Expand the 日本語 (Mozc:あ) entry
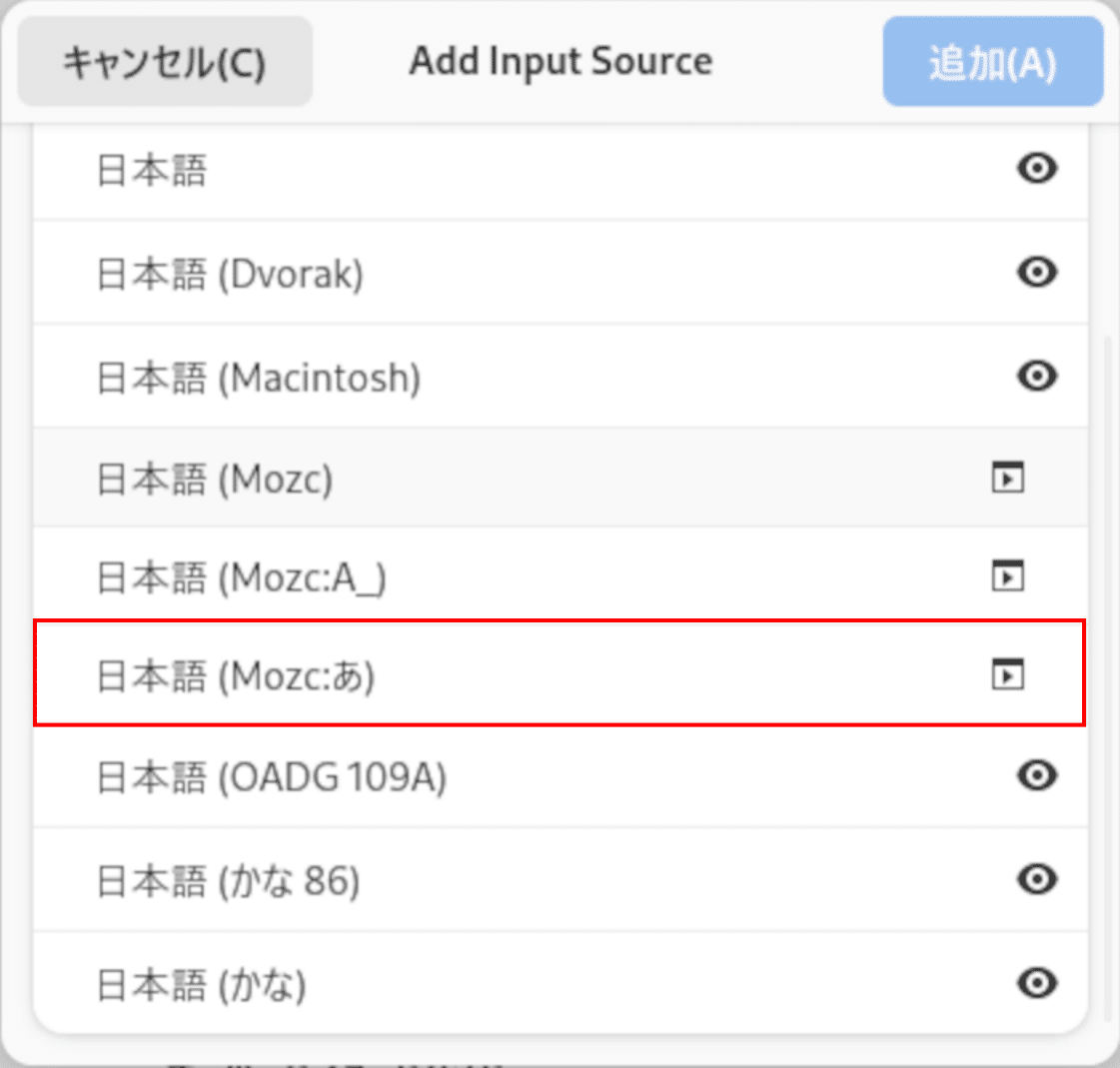 click(x=1008, y=674)
